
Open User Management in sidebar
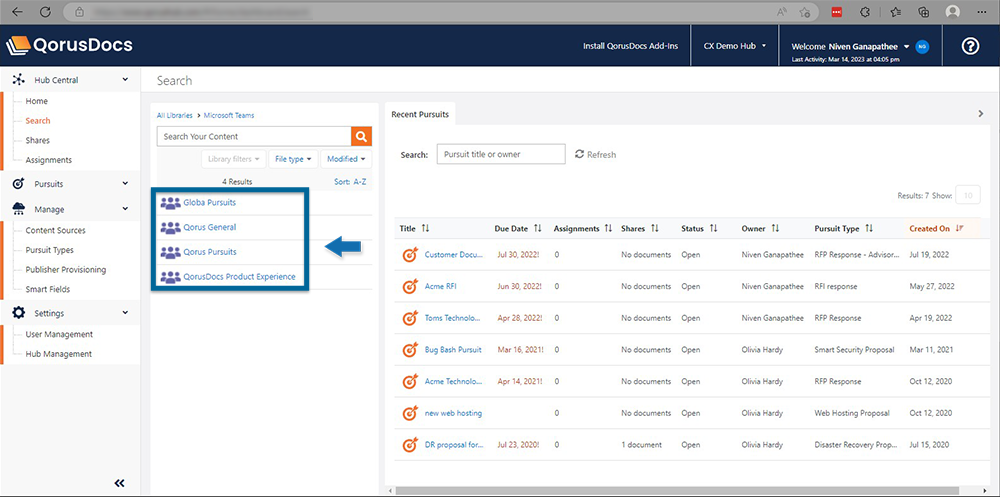point(59,334)
